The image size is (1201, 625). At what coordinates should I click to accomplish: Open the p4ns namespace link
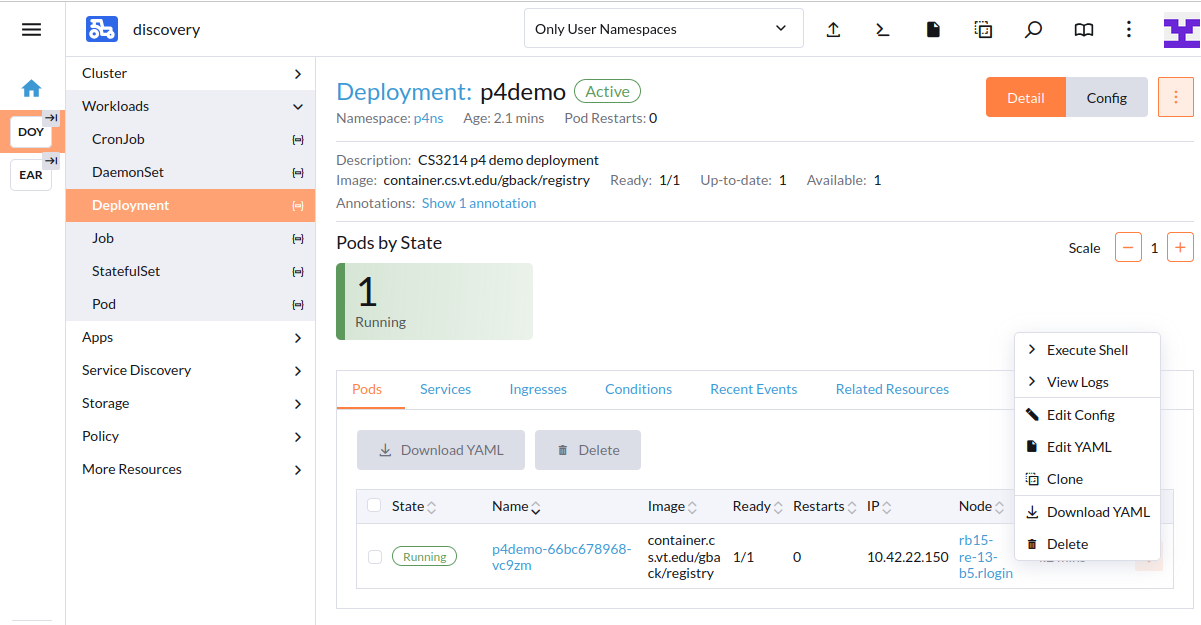pyautogui.click(x=428, y=118)
